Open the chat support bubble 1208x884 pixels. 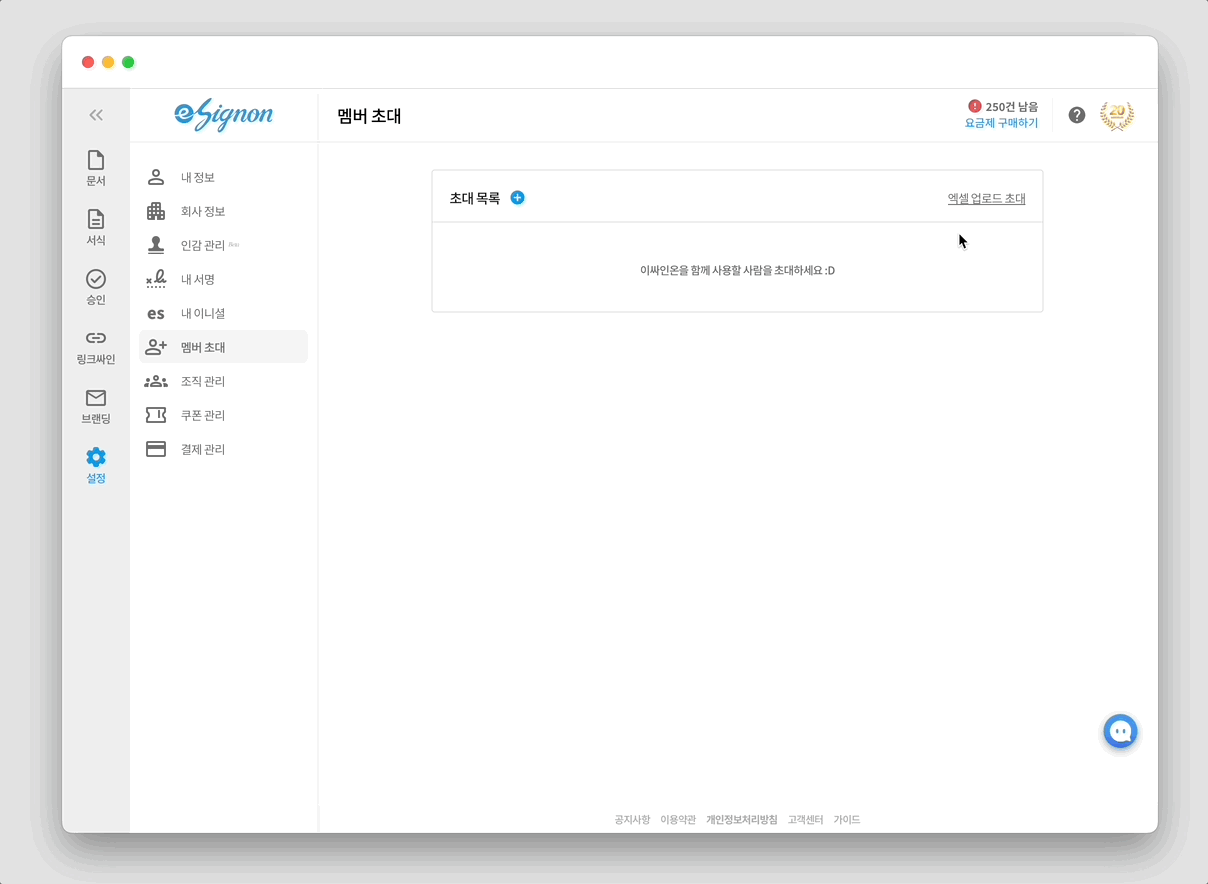(x=1120, y=731)
